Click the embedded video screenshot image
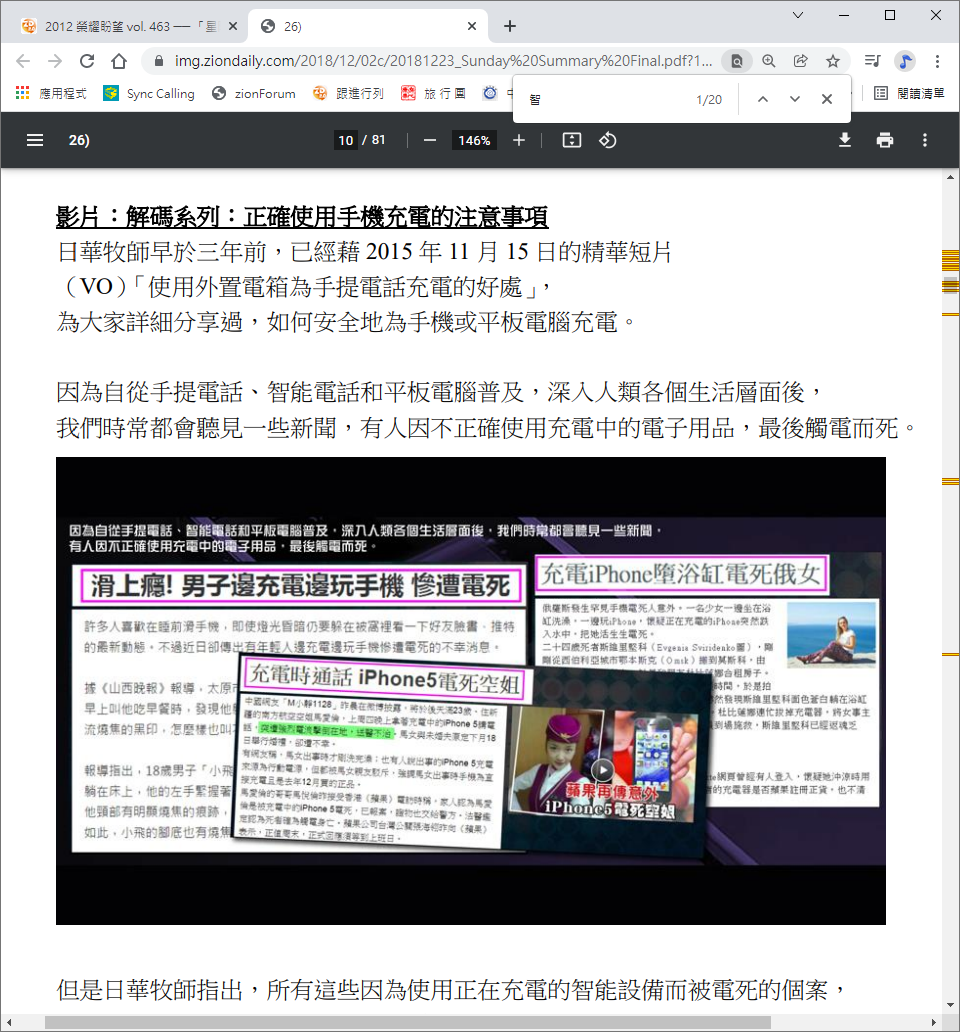Image resolution: width=960 pixels, height=1032 pixels. (x=470, y=690)
